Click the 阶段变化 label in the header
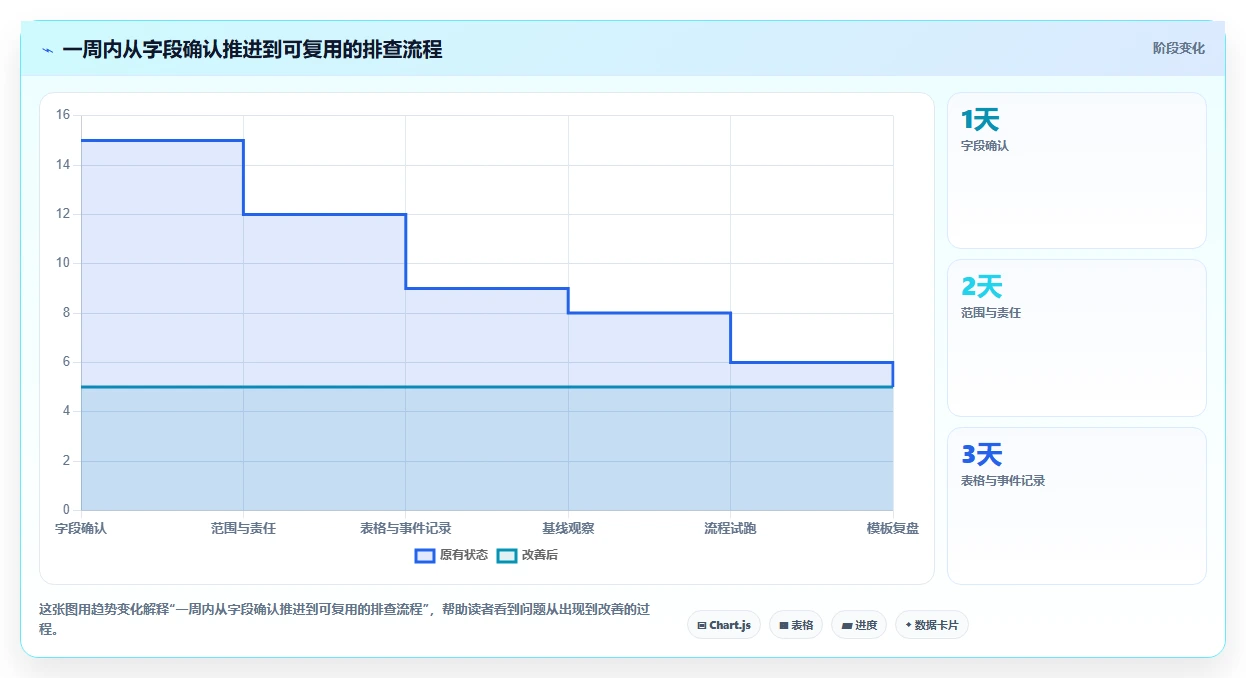The height and width of the screenshot is (678, 1246). click(1178, 48)
